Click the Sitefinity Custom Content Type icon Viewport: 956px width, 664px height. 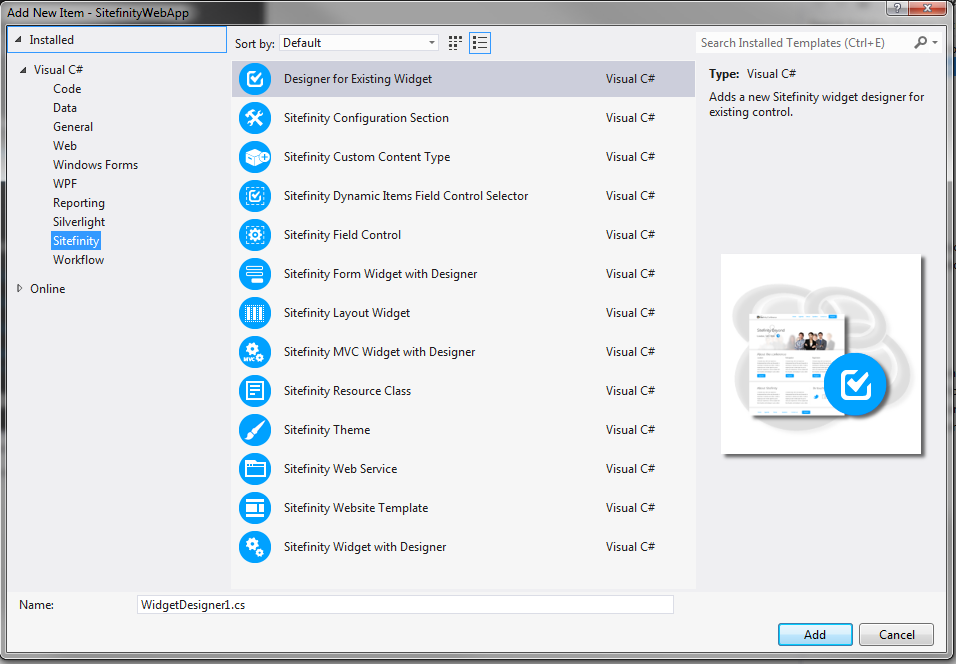[255, 157]
